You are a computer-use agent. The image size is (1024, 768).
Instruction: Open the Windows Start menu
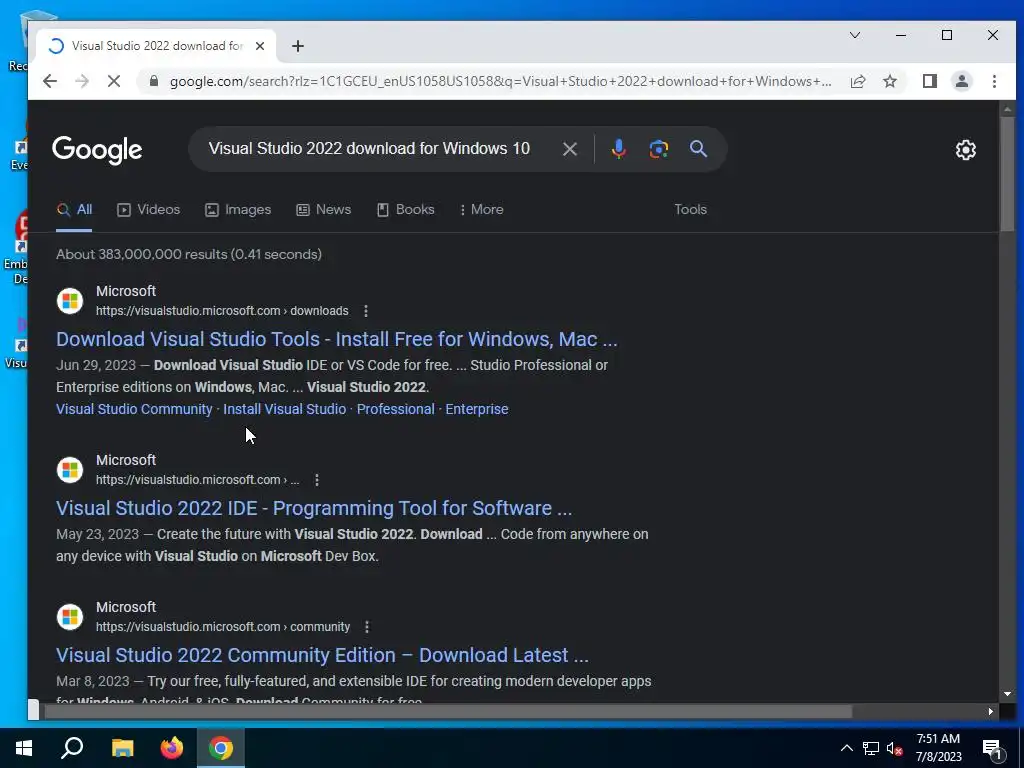24,748
